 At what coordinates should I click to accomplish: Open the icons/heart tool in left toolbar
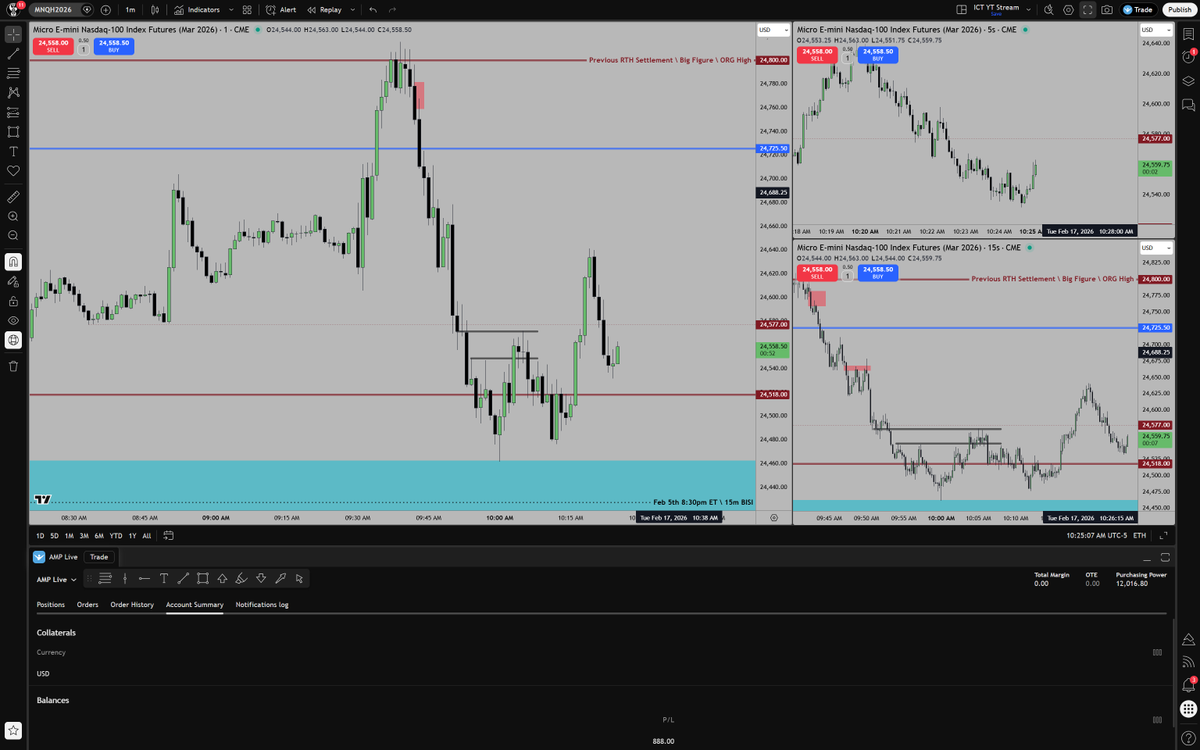coord(13,170)
